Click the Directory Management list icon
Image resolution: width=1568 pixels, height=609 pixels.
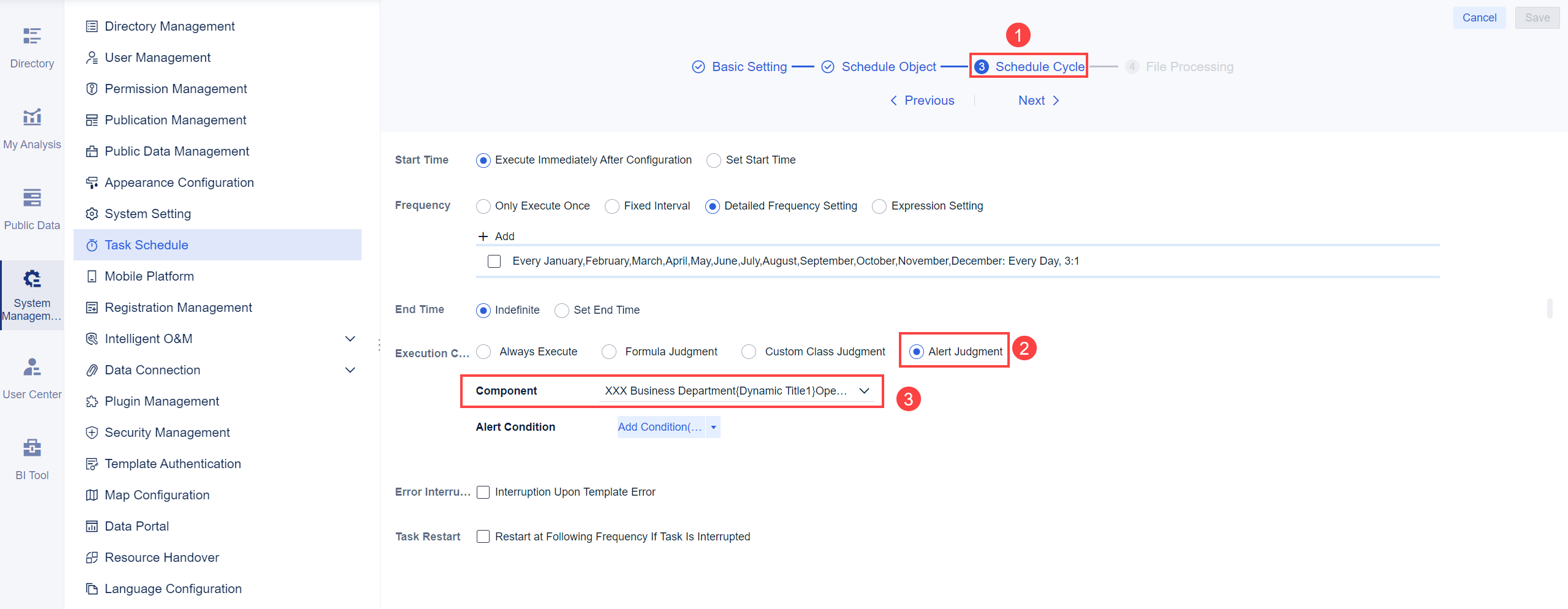(92, 26)
